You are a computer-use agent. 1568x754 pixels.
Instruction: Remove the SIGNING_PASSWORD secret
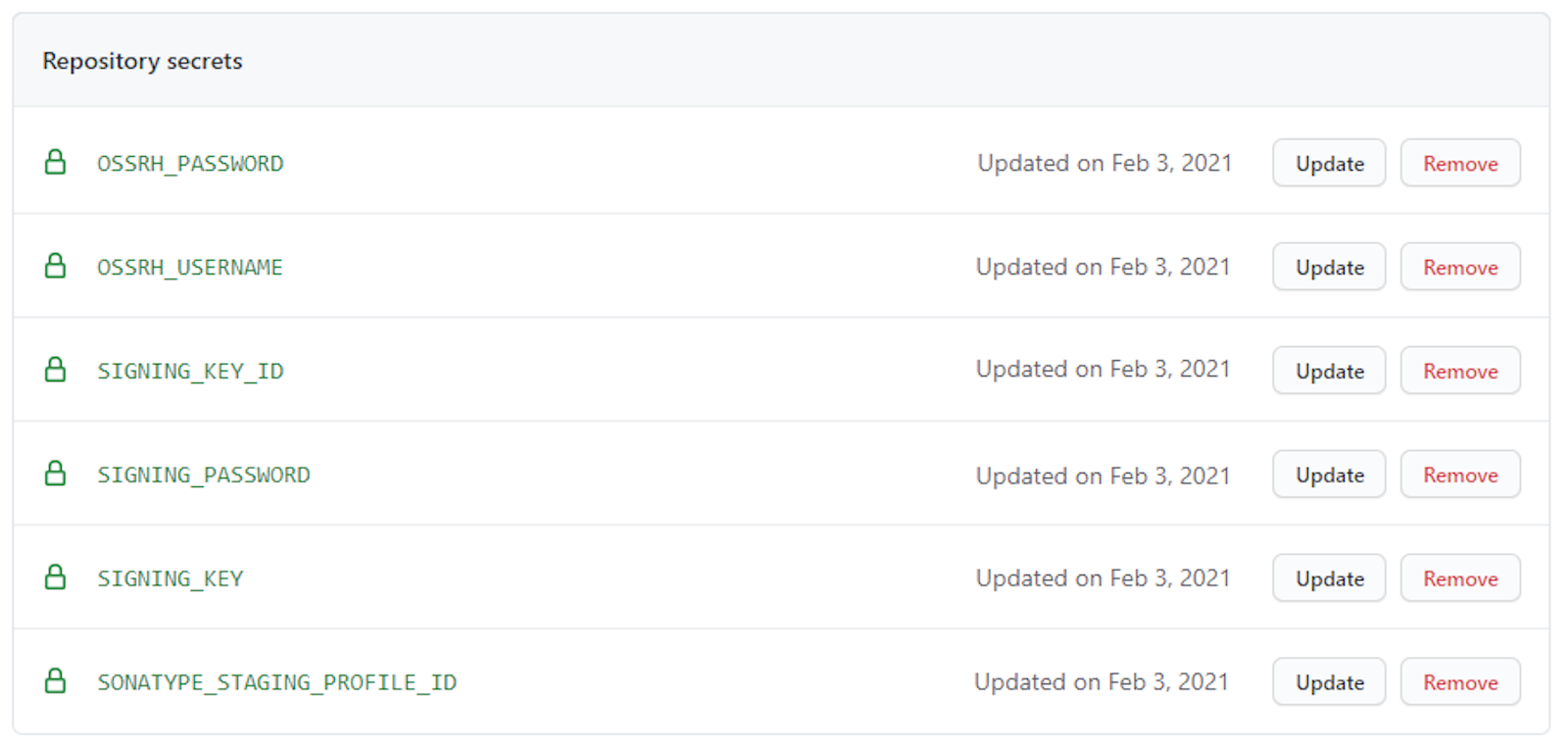tap(1460, 476)
